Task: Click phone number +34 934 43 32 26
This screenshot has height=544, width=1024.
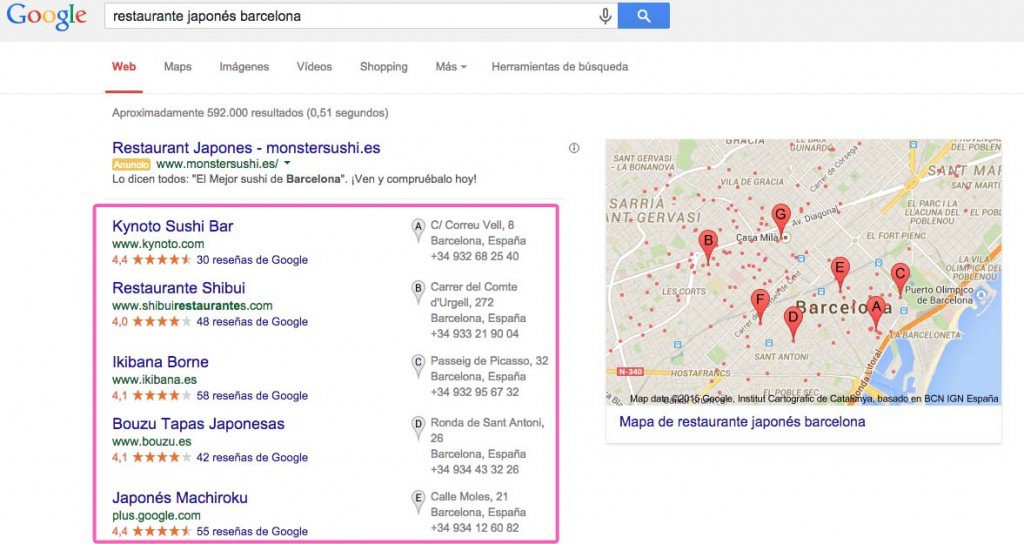Action: coord(475,470)
